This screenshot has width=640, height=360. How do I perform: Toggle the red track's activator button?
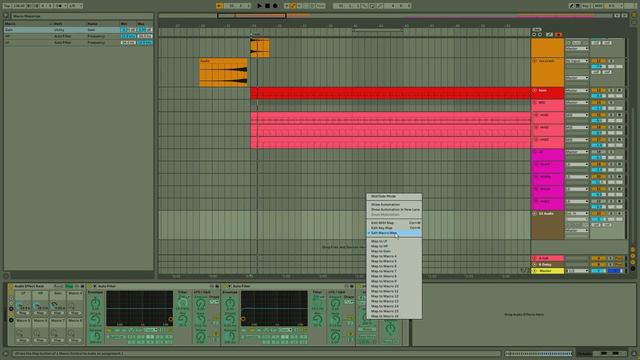pos(598,90)
